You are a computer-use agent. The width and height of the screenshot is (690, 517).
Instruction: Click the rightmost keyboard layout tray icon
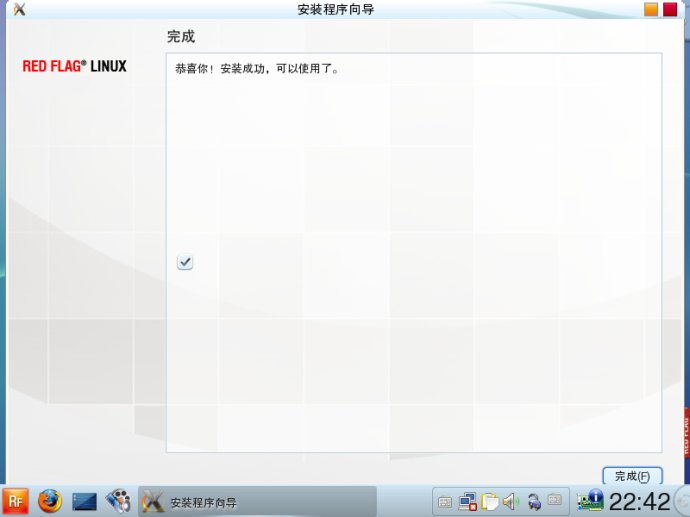[555, 501]
